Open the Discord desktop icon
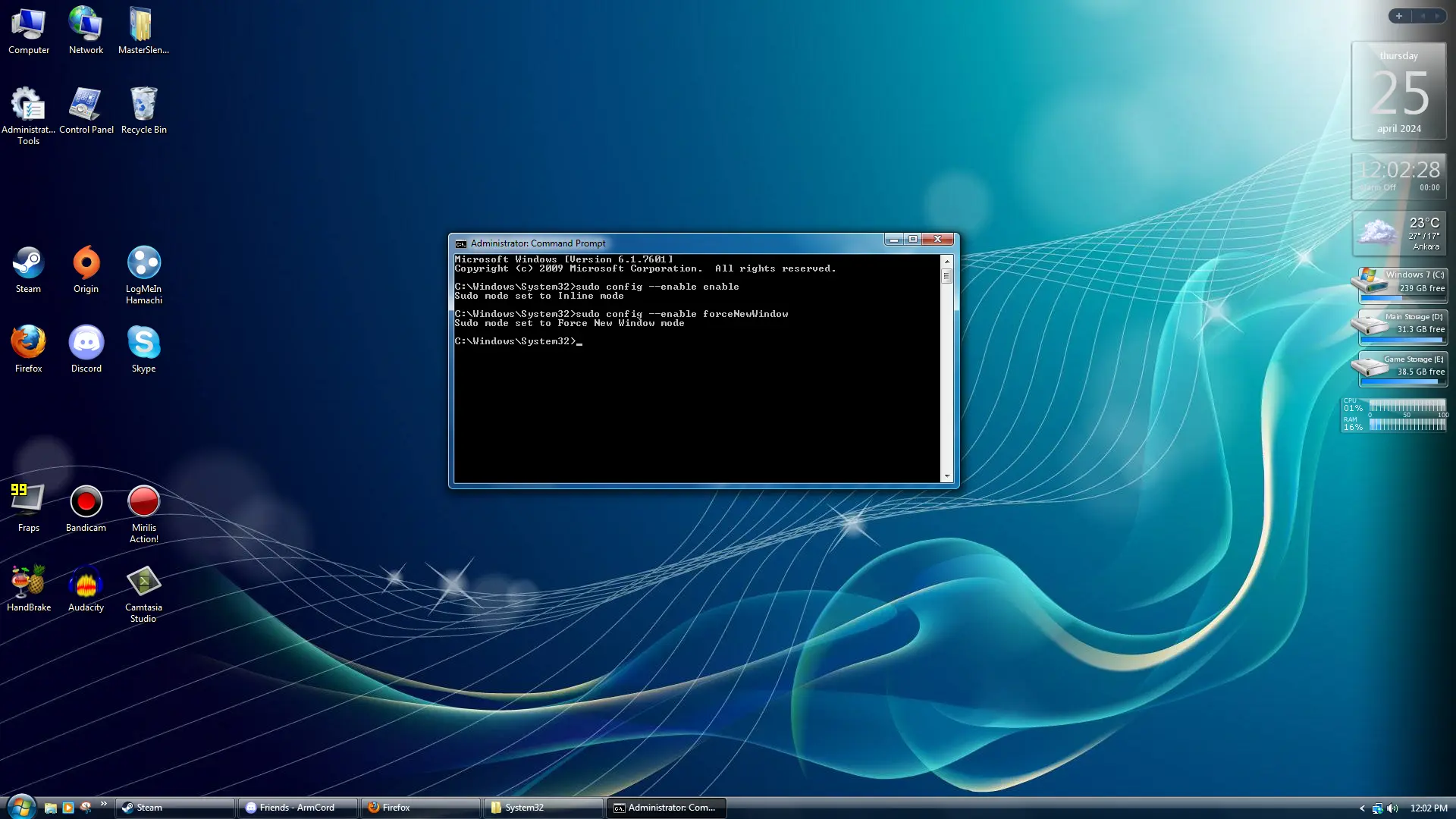The image size is (1456, 819). pyautogui.click(x=86, y=349)
